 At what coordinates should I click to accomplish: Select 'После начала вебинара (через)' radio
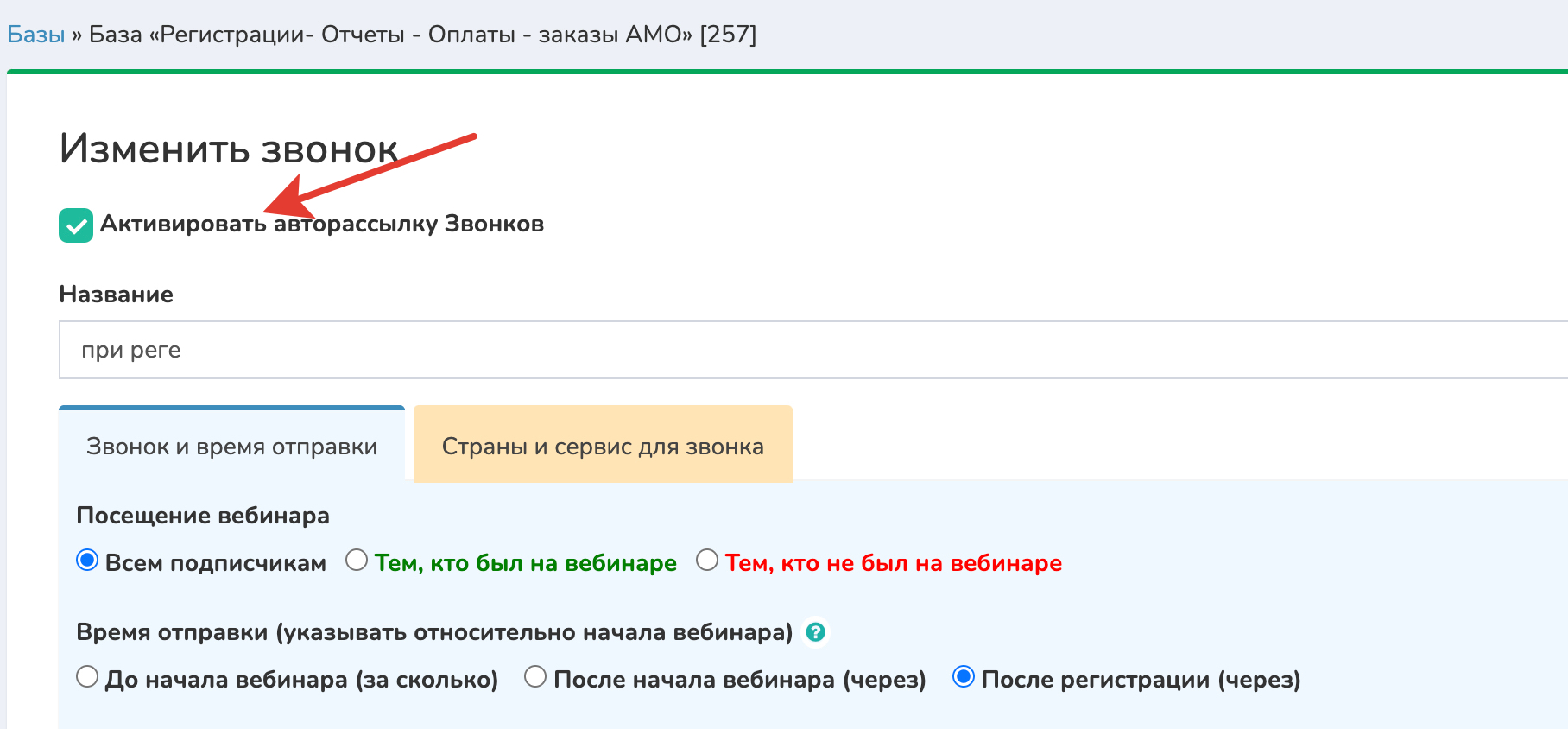[x=535, y=677]
